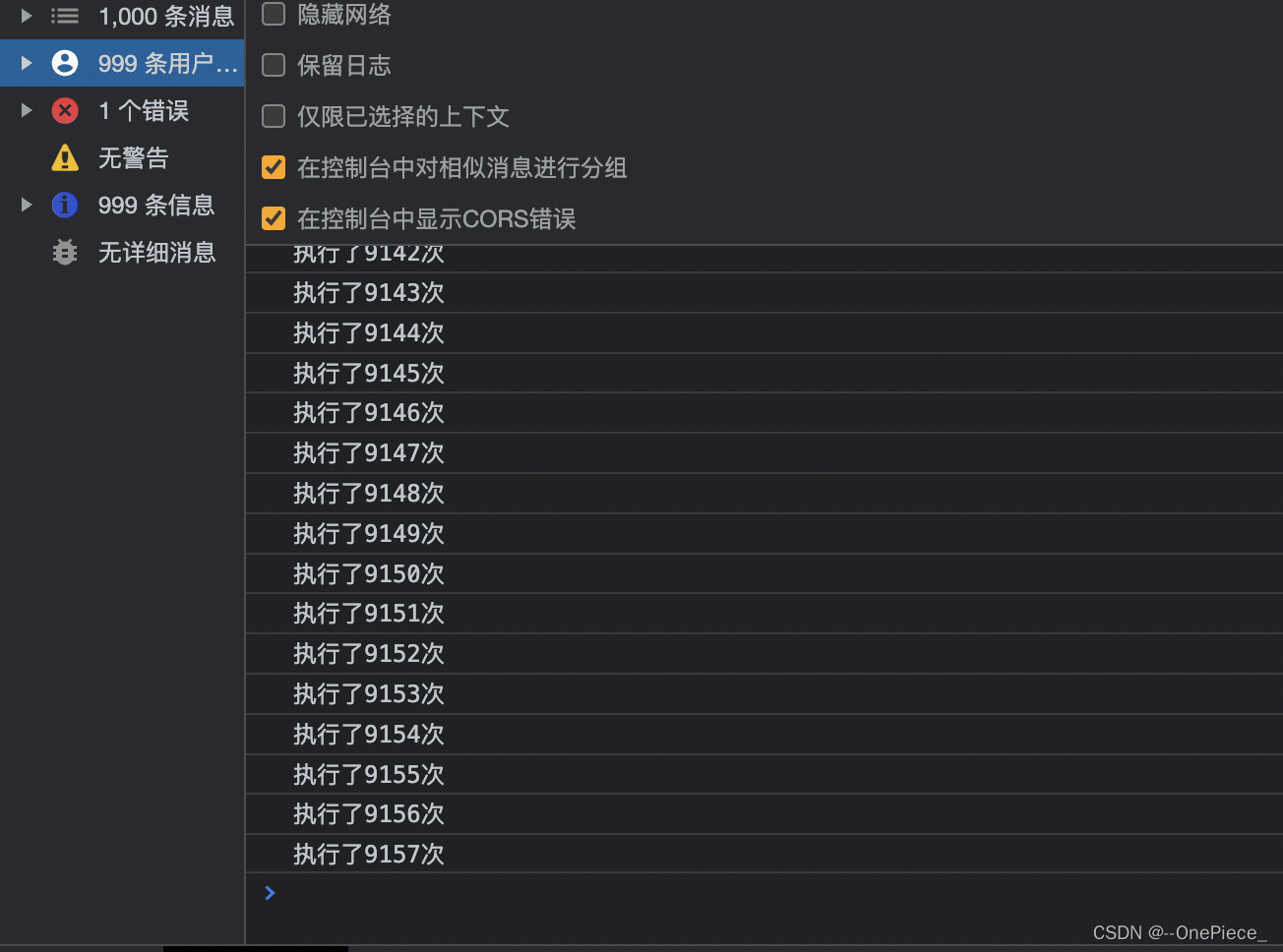Click log line 执行了9144次
Image resolution: width=1283 pixels, height=952 pixels.
pyautogui.click(x=764, y=333)
